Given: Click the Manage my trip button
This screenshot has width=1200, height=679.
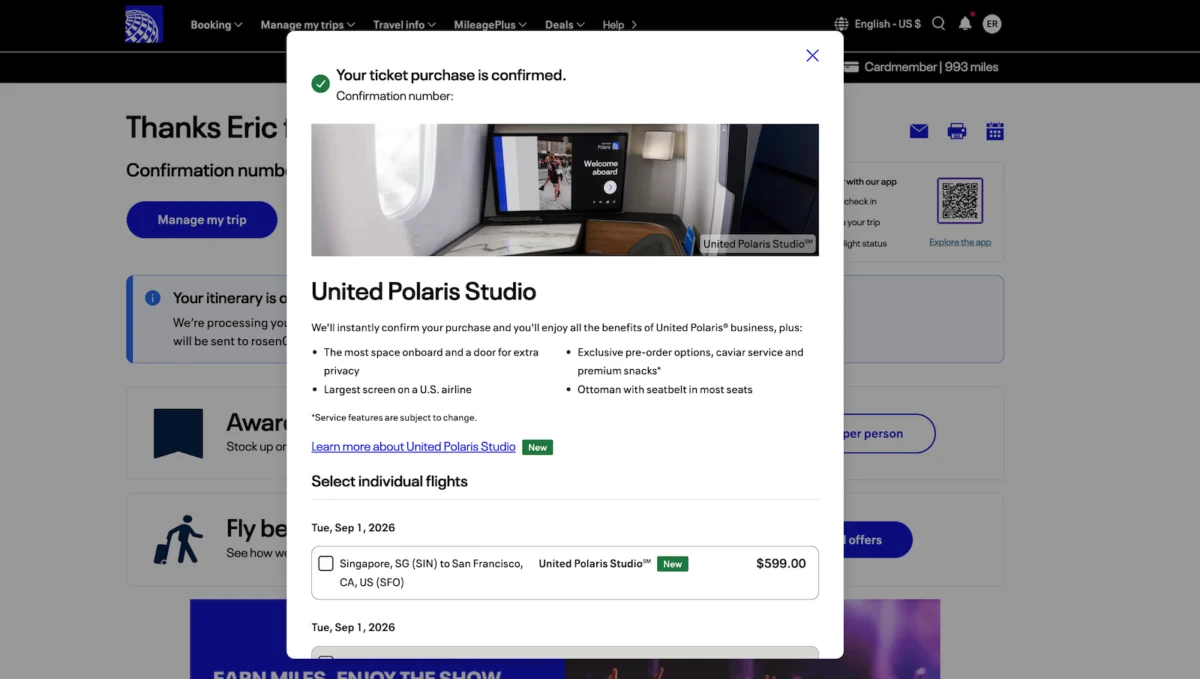Looking at the screenshot, I should [x=202, y=220].
